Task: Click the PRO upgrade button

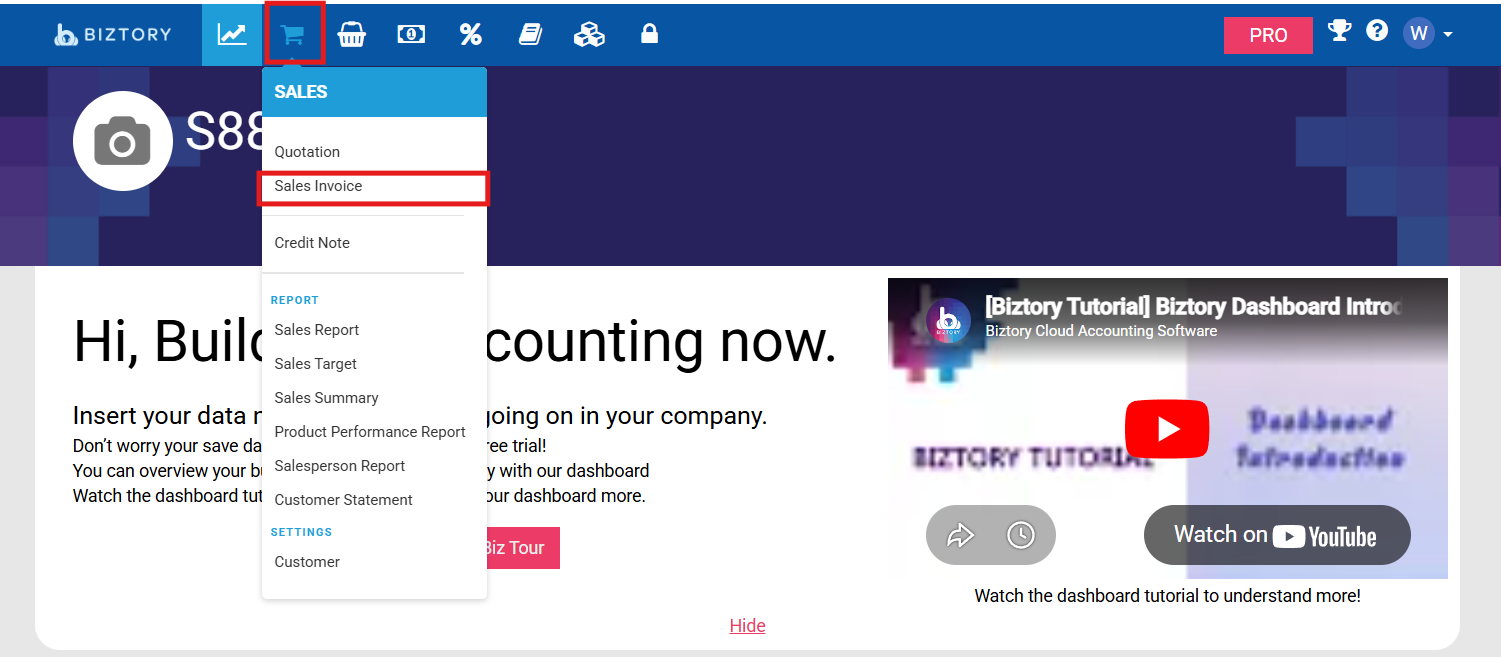Action: (x=1268, y=35)
